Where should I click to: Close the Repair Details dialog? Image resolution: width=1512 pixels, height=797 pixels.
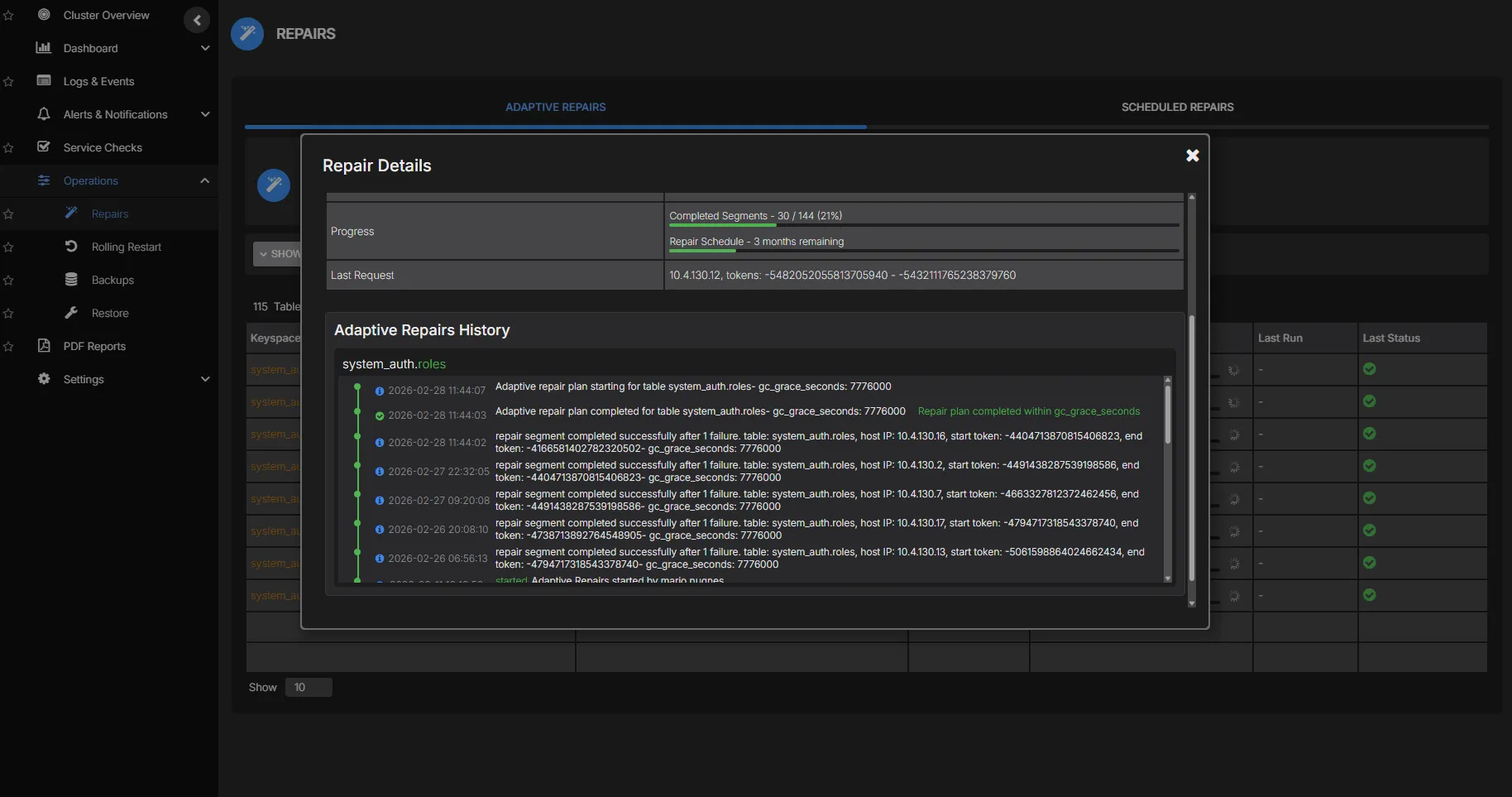tap(1192, 156)
